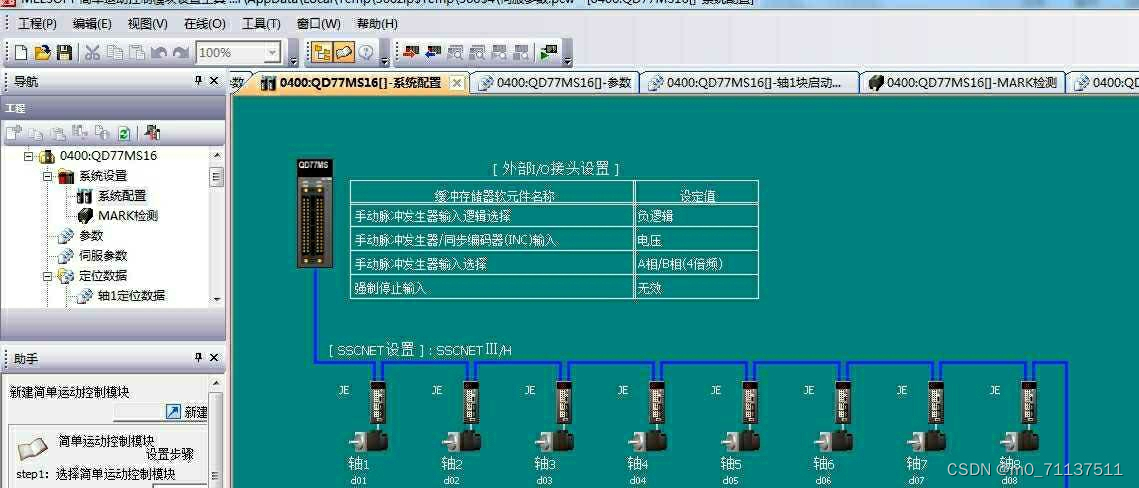The width and height of the screenshot is (1139, 488).
Task: Open the 帮助(H) menu
Action: pos(377,23)
